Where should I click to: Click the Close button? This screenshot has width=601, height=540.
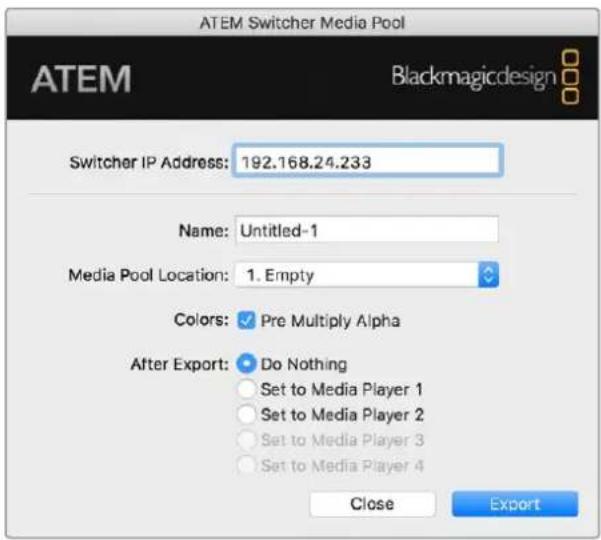tap(372, 504)
